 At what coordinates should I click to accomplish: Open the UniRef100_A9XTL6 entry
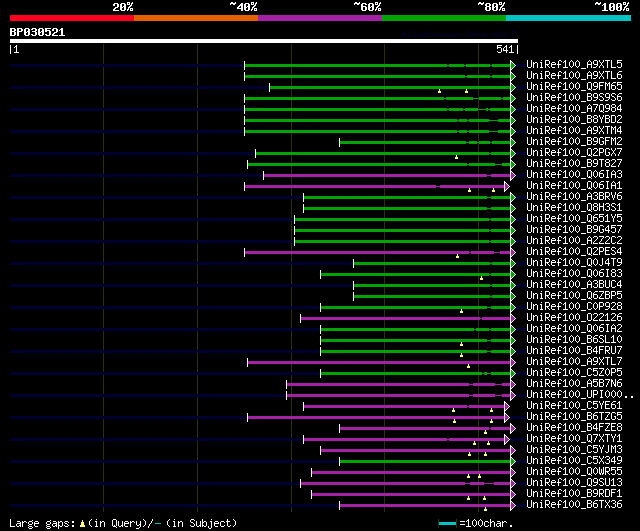tap(574, 76)
